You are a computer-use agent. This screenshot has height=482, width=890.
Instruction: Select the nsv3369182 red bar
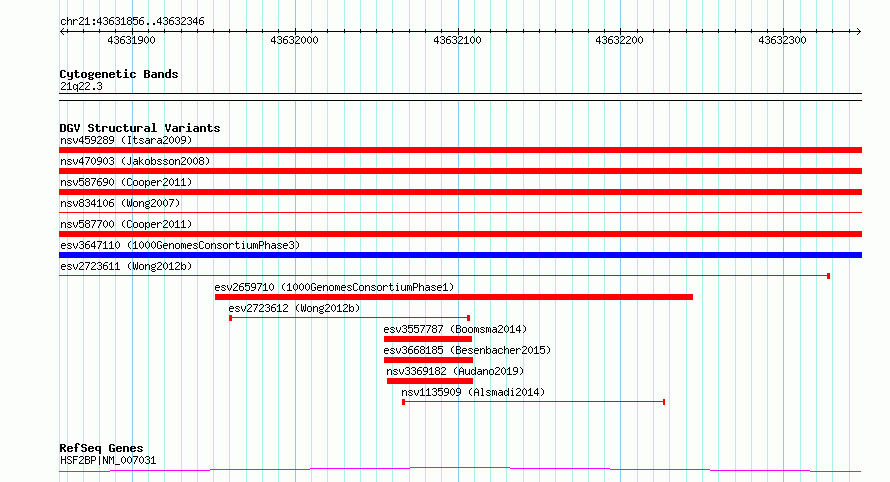point(430,381)
